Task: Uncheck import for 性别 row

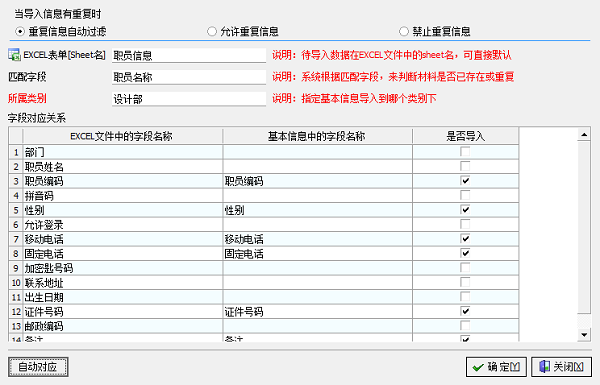Action: 465,210
